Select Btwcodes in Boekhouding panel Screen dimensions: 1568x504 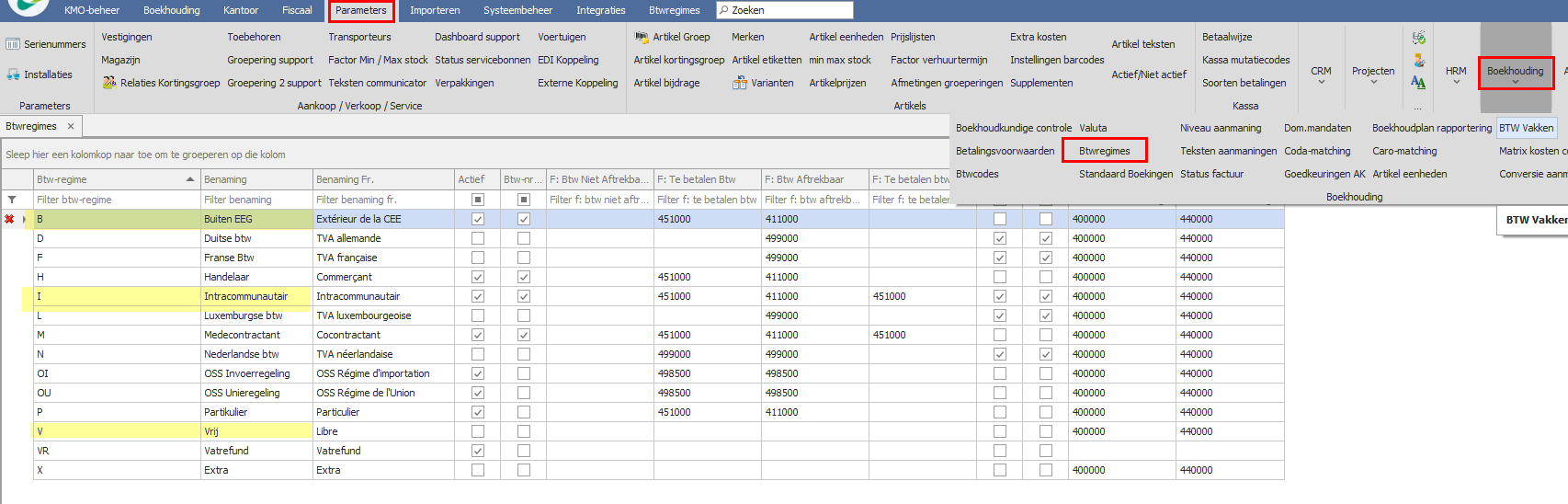click(977, 174)
